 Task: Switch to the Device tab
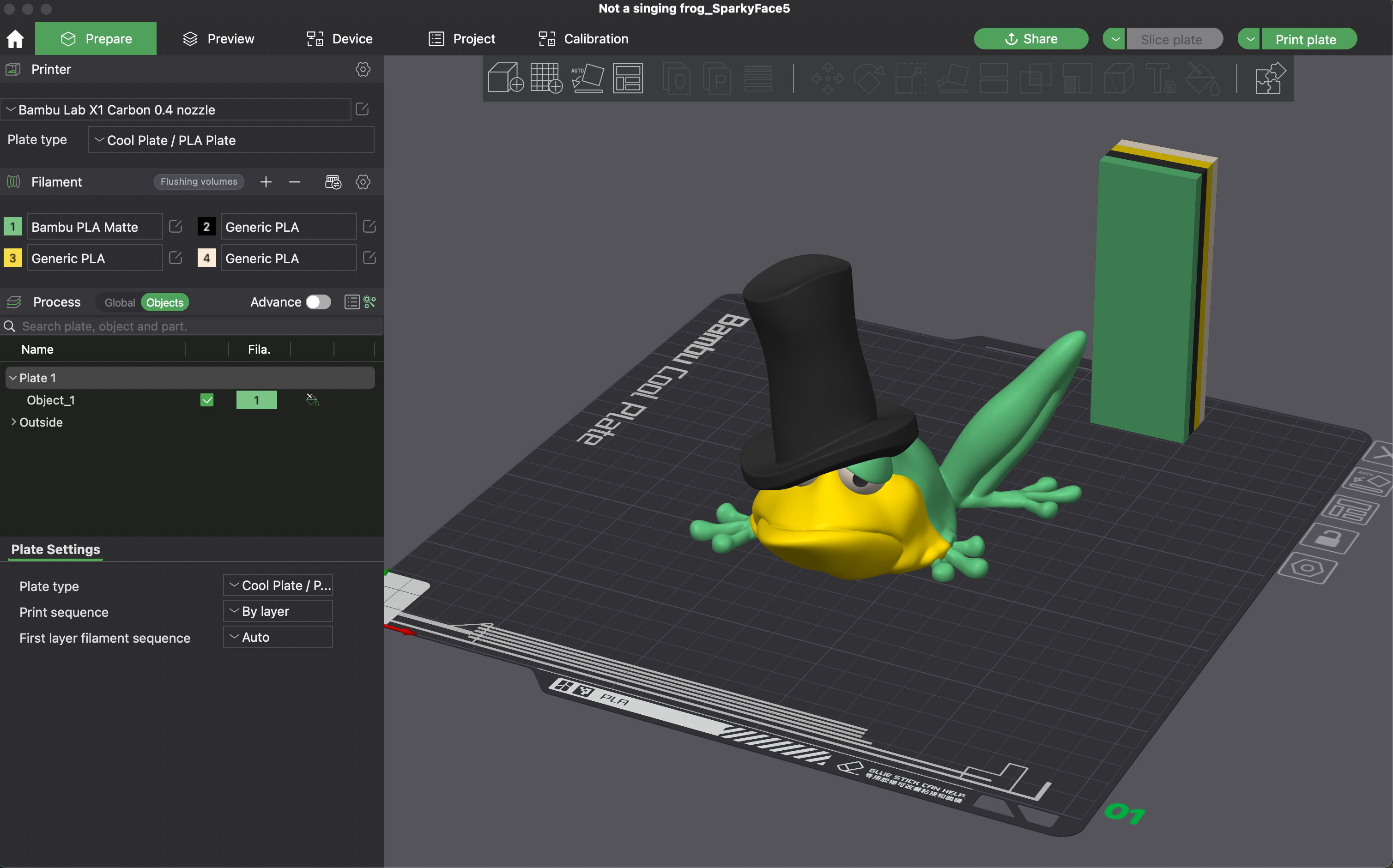coord(339,38)
